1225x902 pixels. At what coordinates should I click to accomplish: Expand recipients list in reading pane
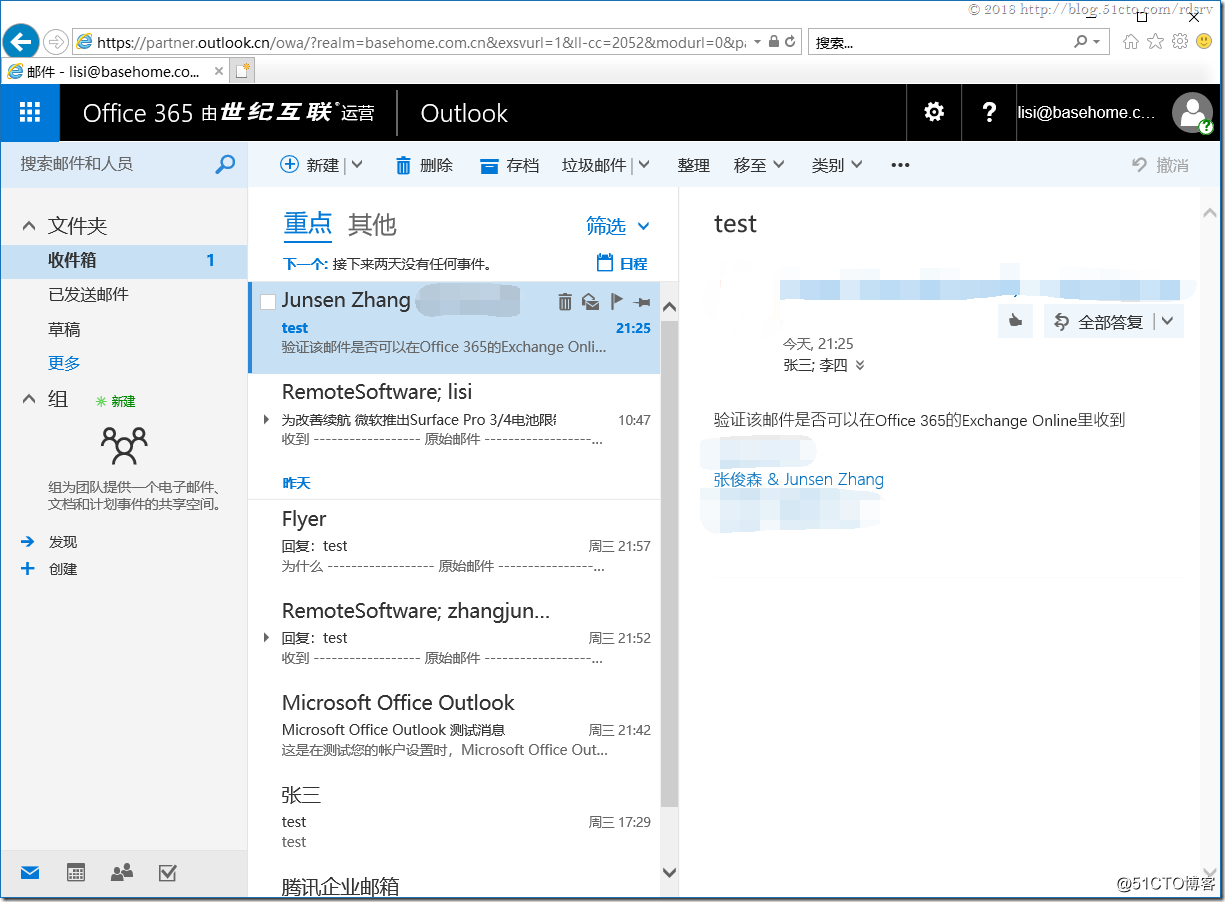(x=860, y=366)
